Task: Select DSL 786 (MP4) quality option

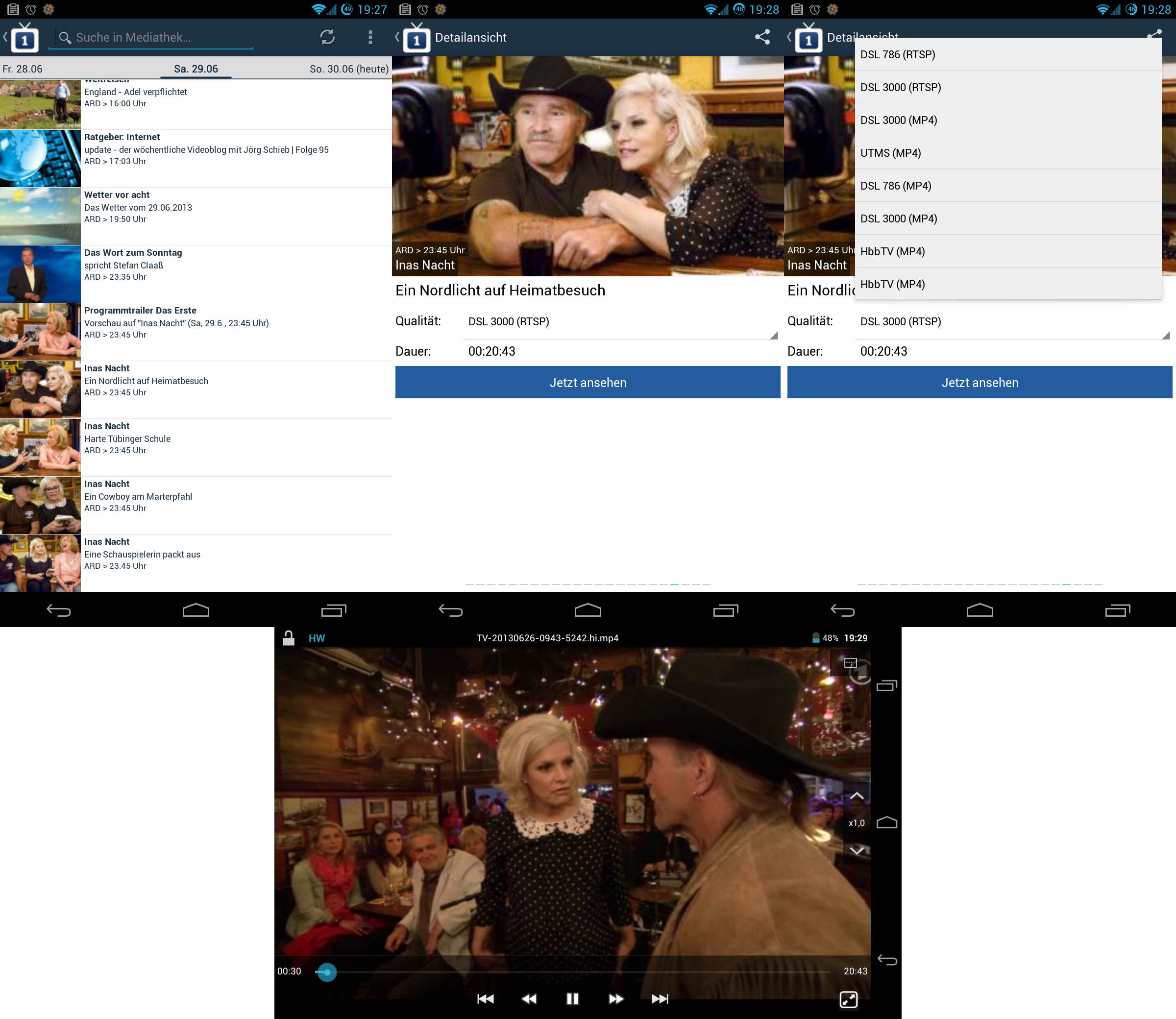Action: [x=1008, y=186]
